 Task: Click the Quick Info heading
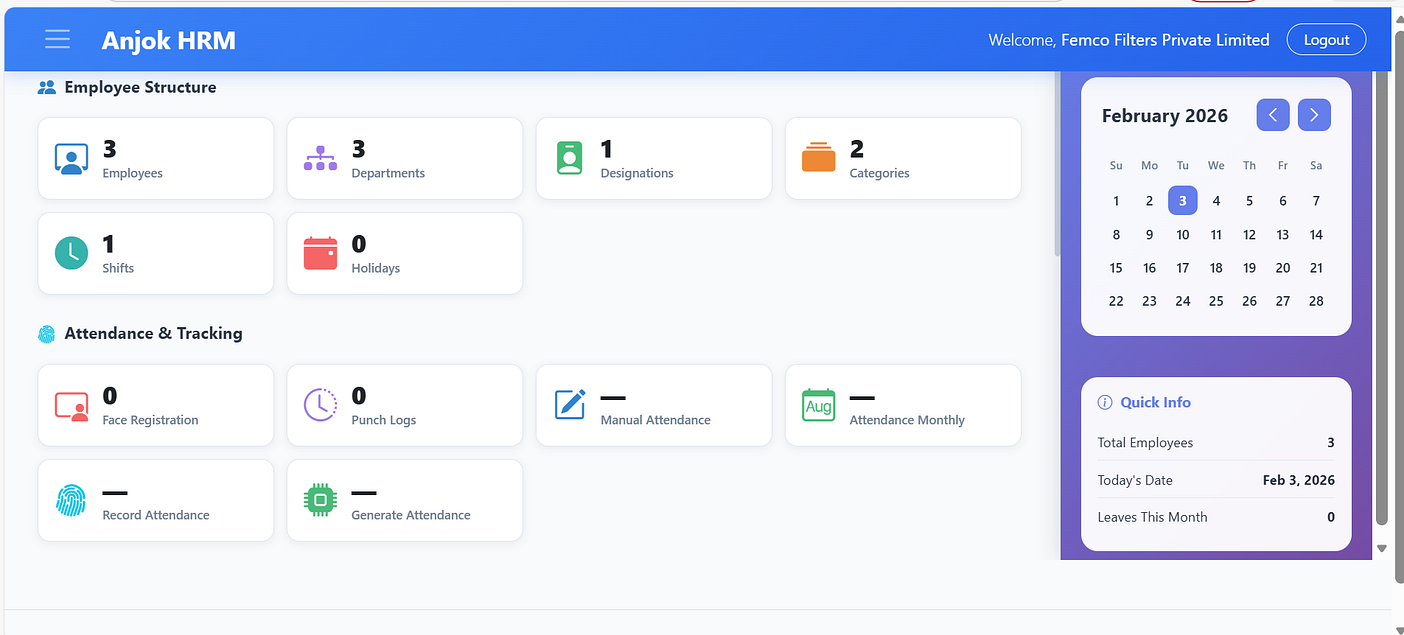(x=1155, y=402)
